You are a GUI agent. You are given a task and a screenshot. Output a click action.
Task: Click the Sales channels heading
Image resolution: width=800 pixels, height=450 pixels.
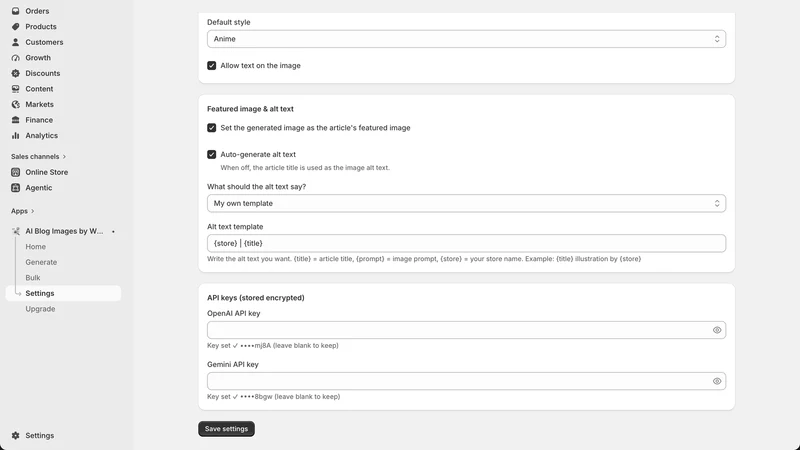coord(35,157)
